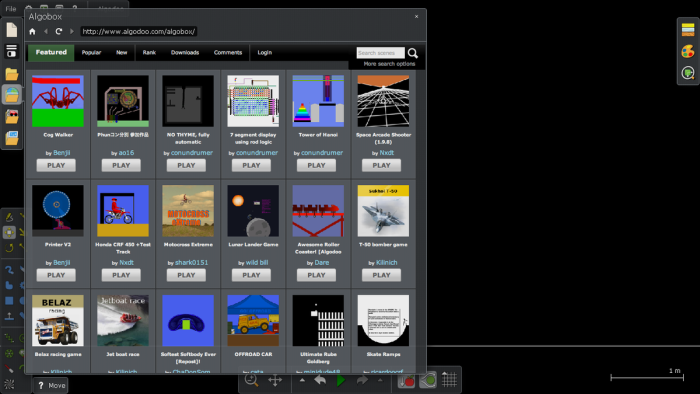Open the File menu
Viewport: 700px width, 394px height.
[x=11, y=8]
